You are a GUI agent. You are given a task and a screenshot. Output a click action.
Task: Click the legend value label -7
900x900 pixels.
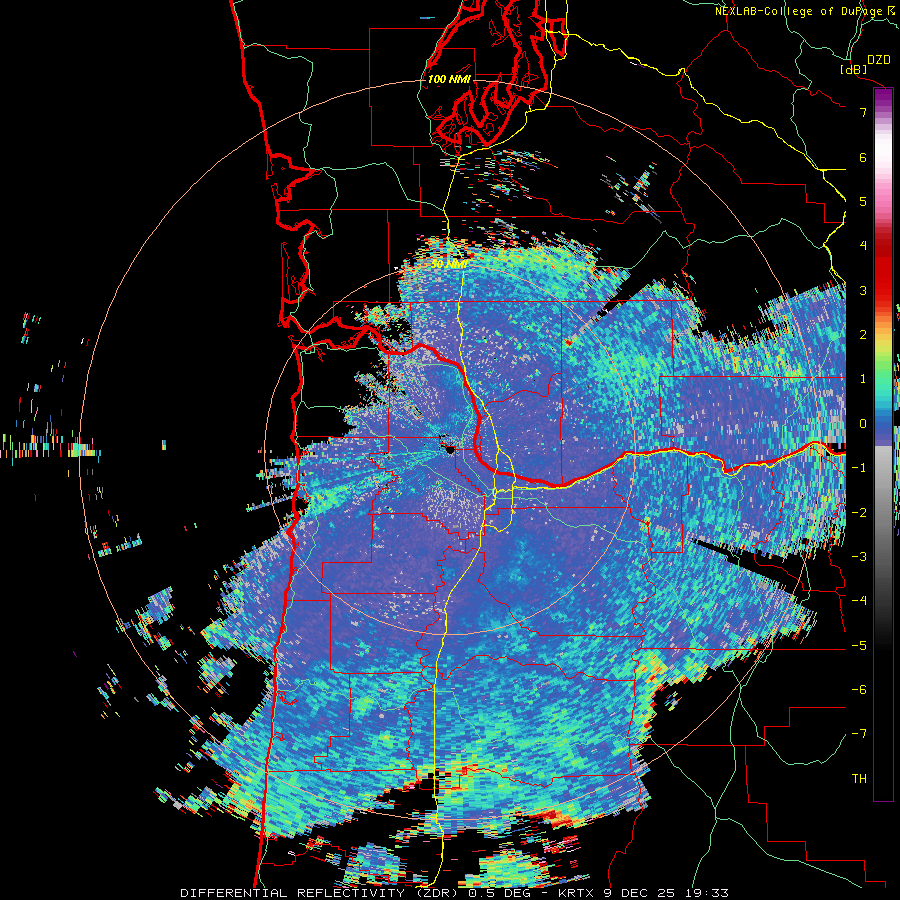point(859,734)
